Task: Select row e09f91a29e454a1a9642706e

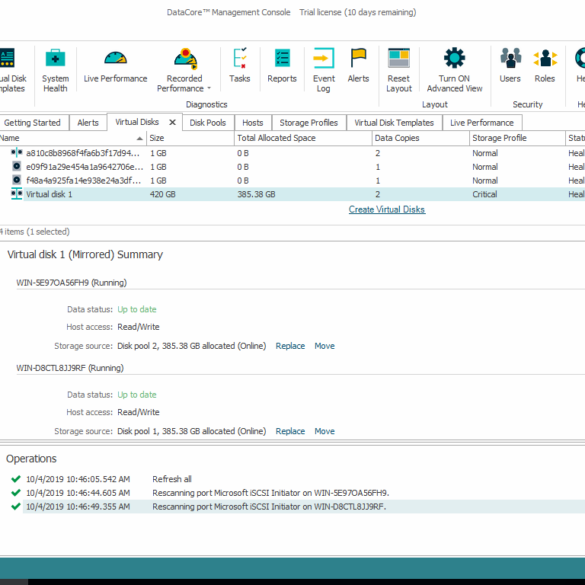Action: pos(292,167)
